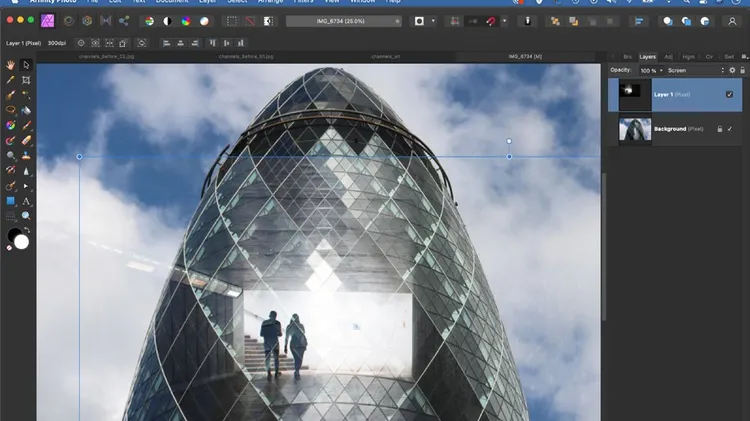
Task: Select the Mesh Warp tool
Action: [x=11, y=216]
